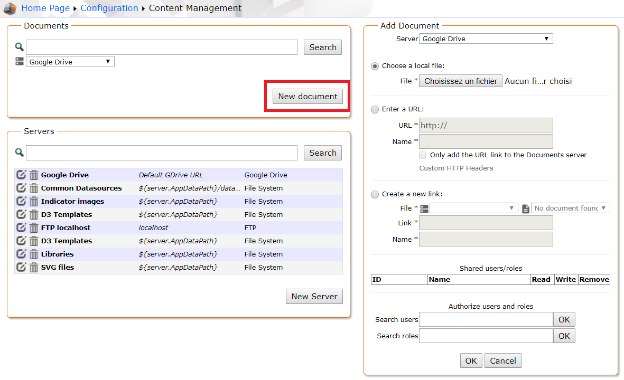
Task: Open the new link File server dropdown
Action: [x=473, y=208]
